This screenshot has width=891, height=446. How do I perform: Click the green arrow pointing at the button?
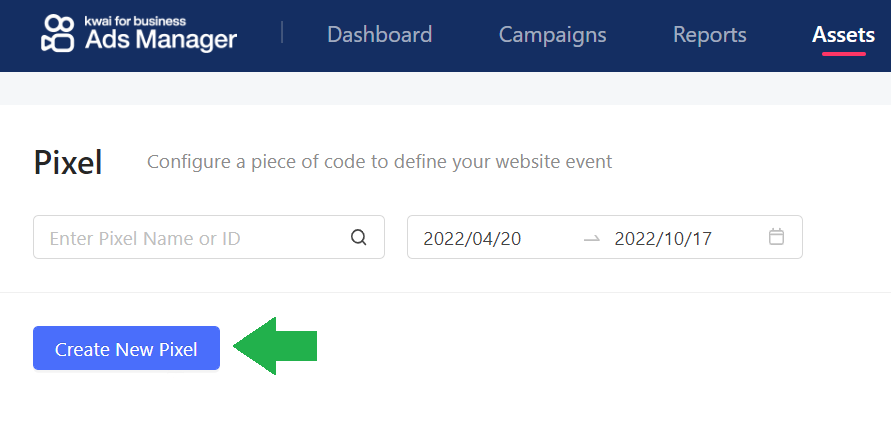point(276,347)
